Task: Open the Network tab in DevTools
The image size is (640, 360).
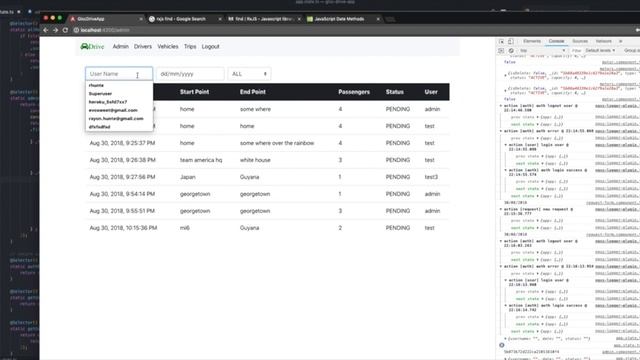Action: [x=604, y=41]
